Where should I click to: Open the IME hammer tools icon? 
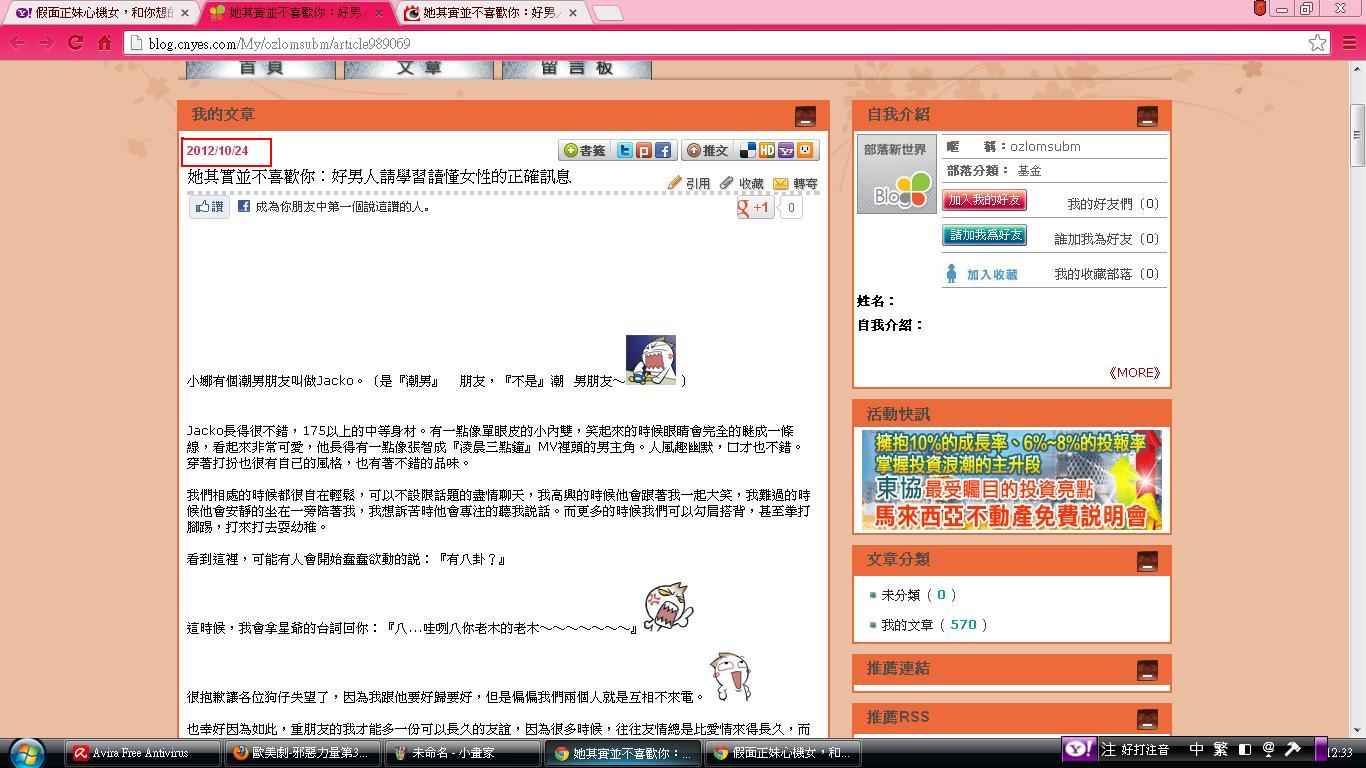(x=1292, y=749)
